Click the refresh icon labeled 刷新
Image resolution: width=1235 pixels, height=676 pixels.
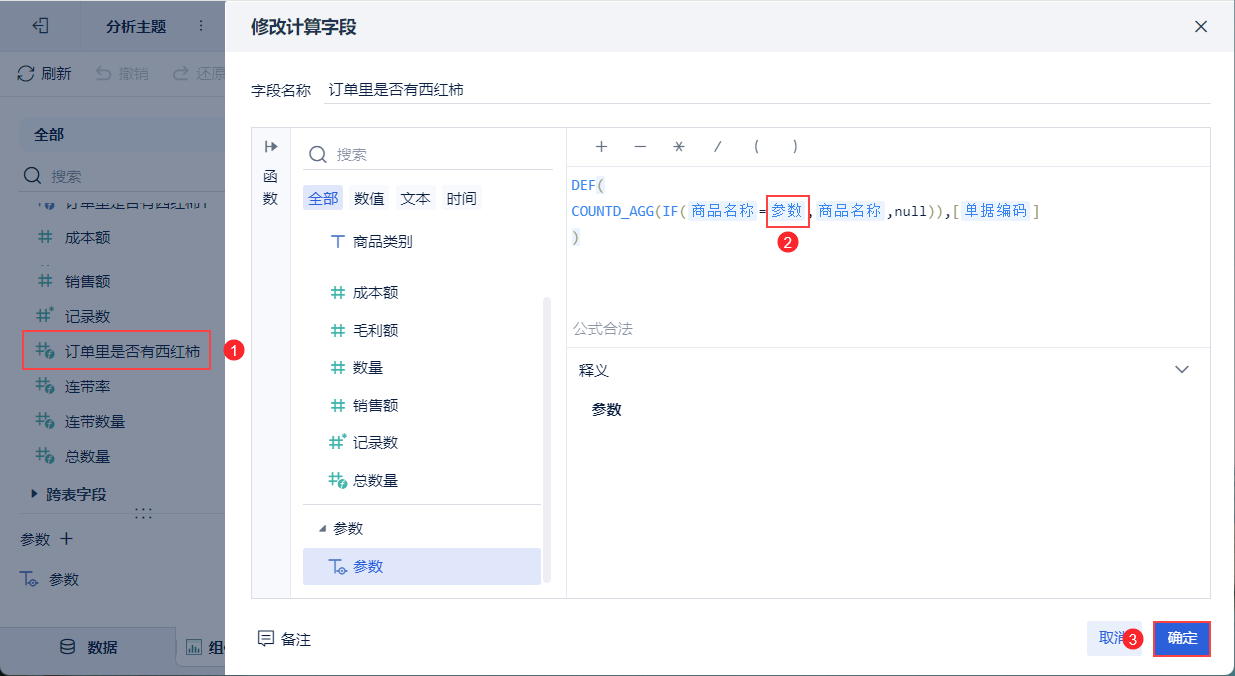pos(27,74)
